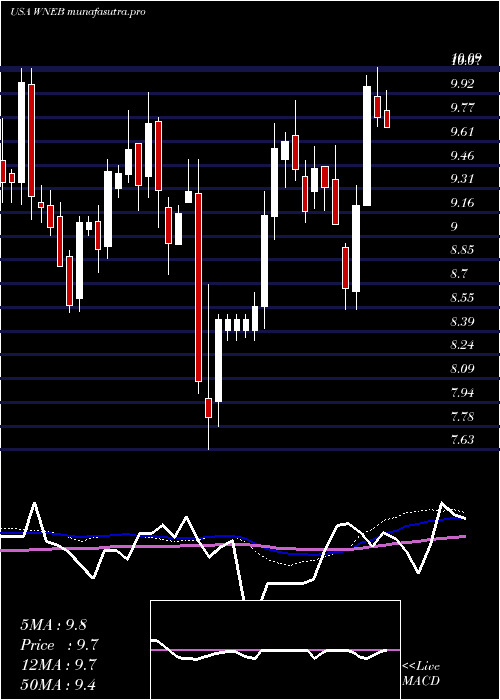Click the 8.7 price axis label

(x=459, y=274)
